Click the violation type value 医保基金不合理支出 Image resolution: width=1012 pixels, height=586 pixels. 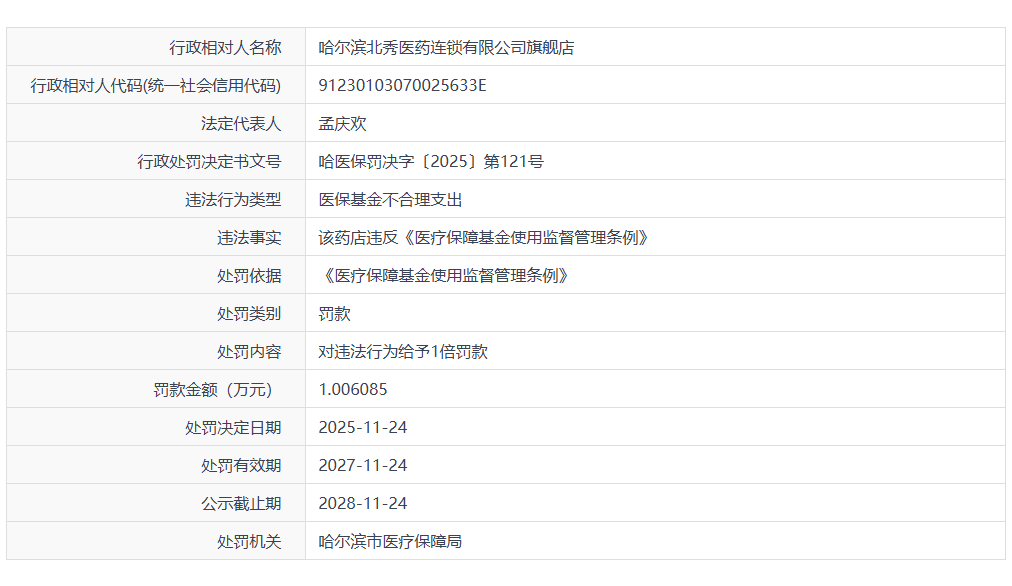tap(390, 199)
